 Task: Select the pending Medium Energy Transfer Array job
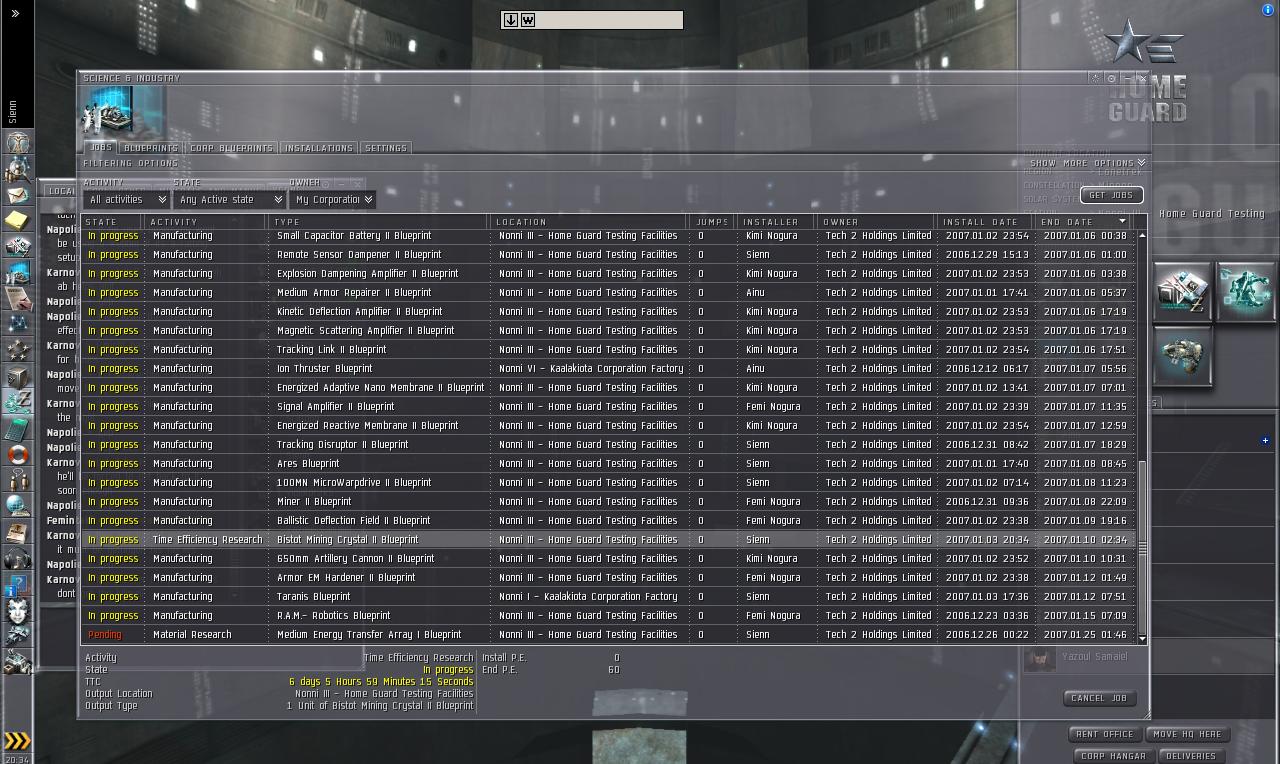point(609,635)
